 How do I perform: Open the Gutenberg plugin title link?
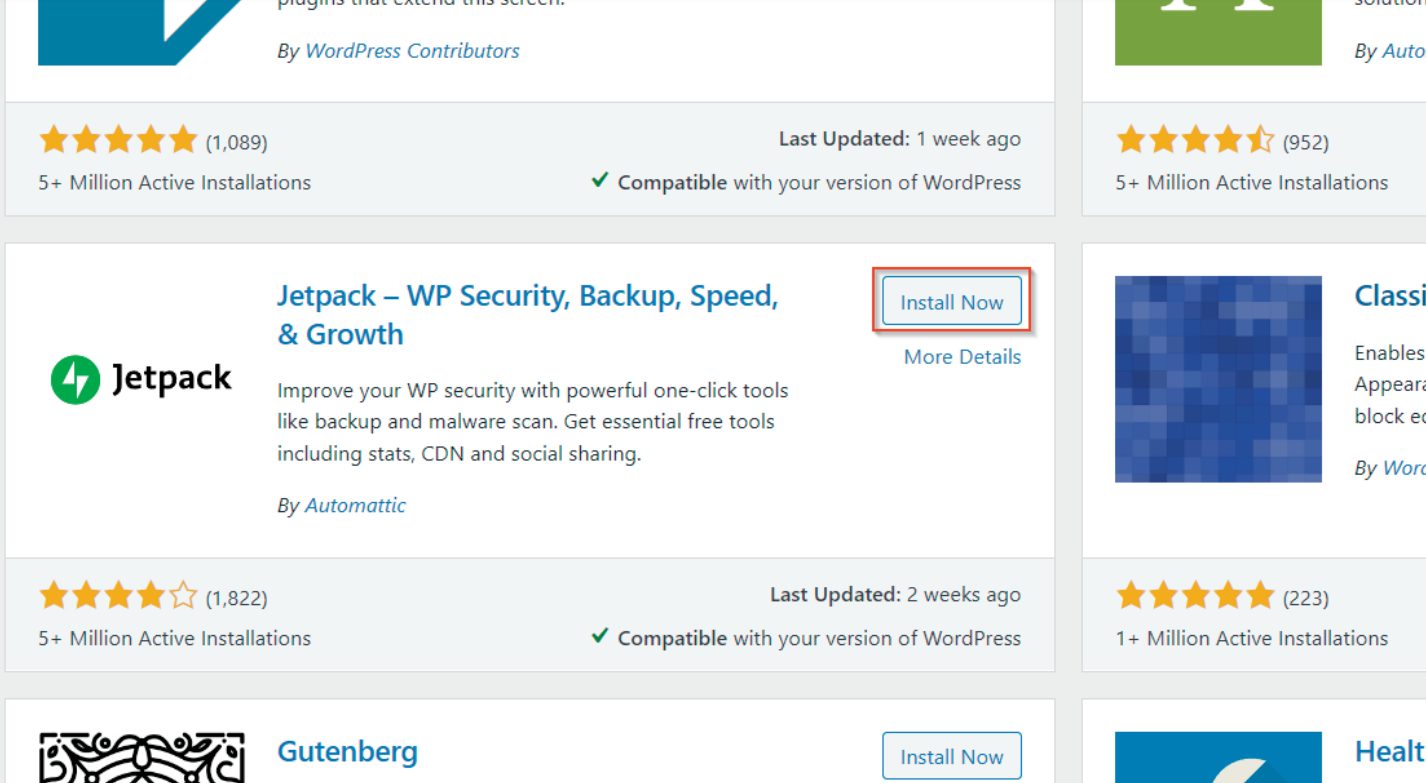(347, 751)
